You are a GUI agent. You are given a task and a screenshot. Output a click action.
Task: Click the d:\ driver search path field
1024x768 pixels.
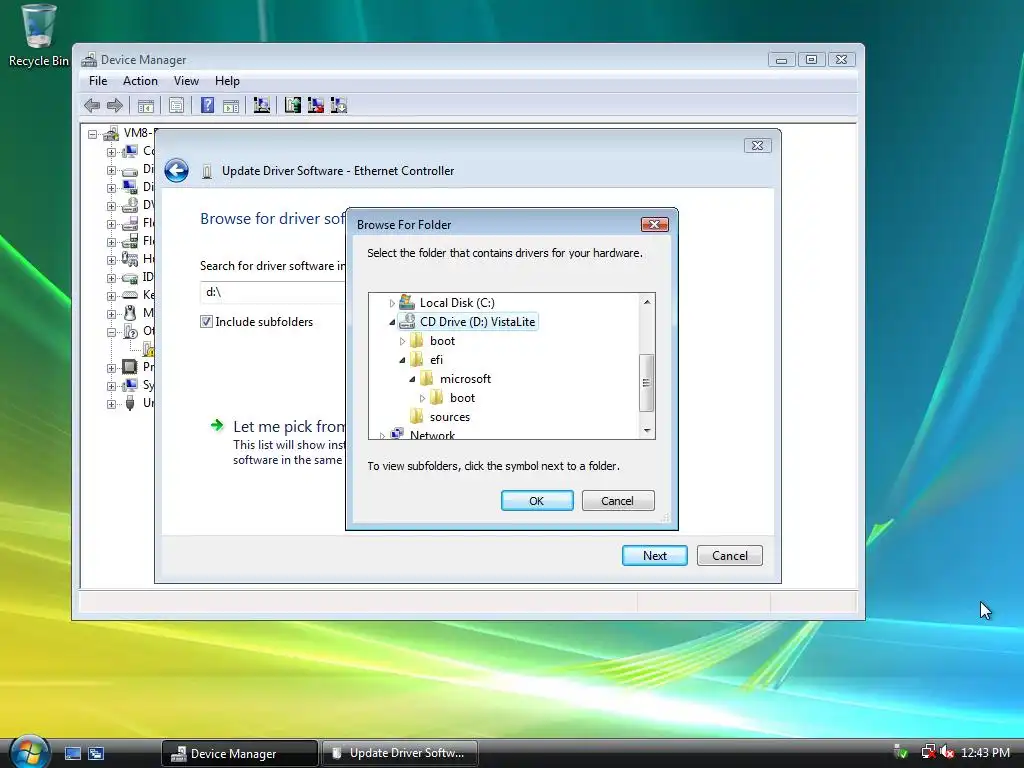tap(273, 292)
